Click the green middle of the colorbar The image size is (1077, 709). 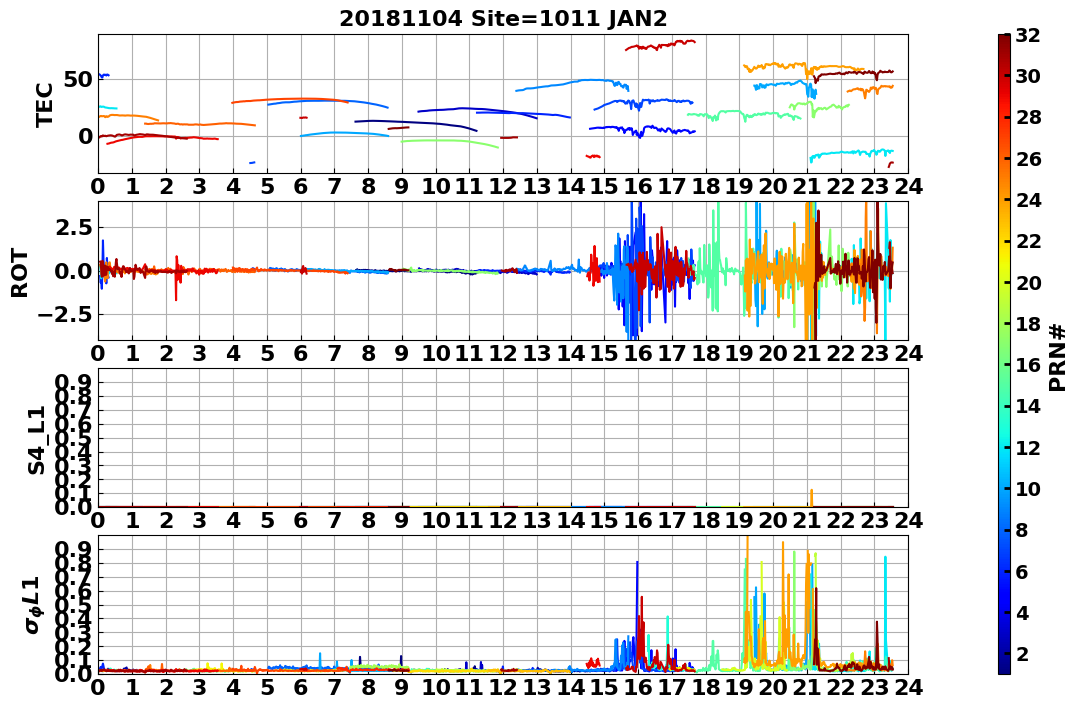point(1004,354)
